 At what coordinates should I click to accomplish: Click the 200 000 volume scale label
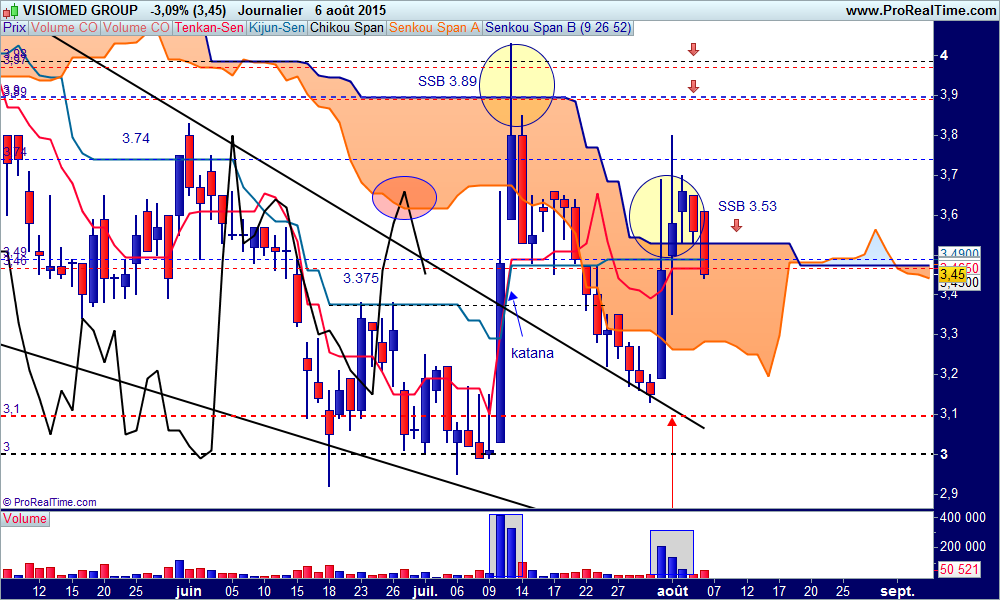(x=963, y=546)
